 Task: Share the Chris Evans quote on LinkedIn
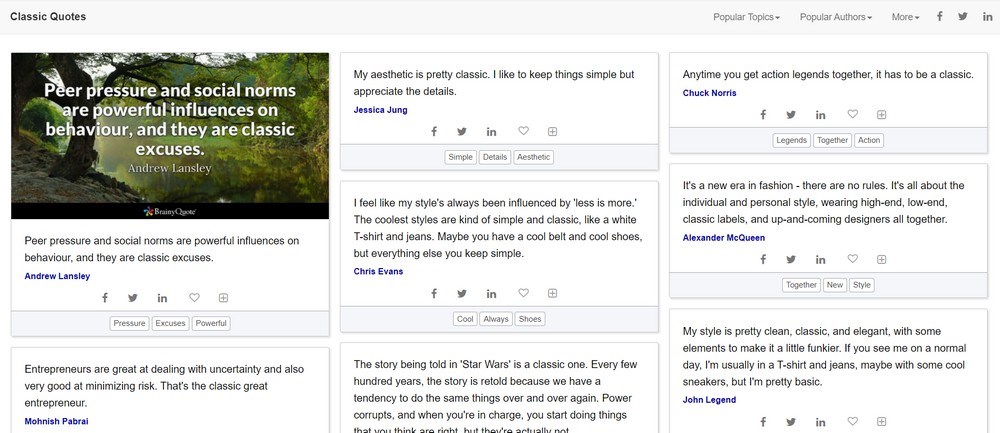coord(491,293)
